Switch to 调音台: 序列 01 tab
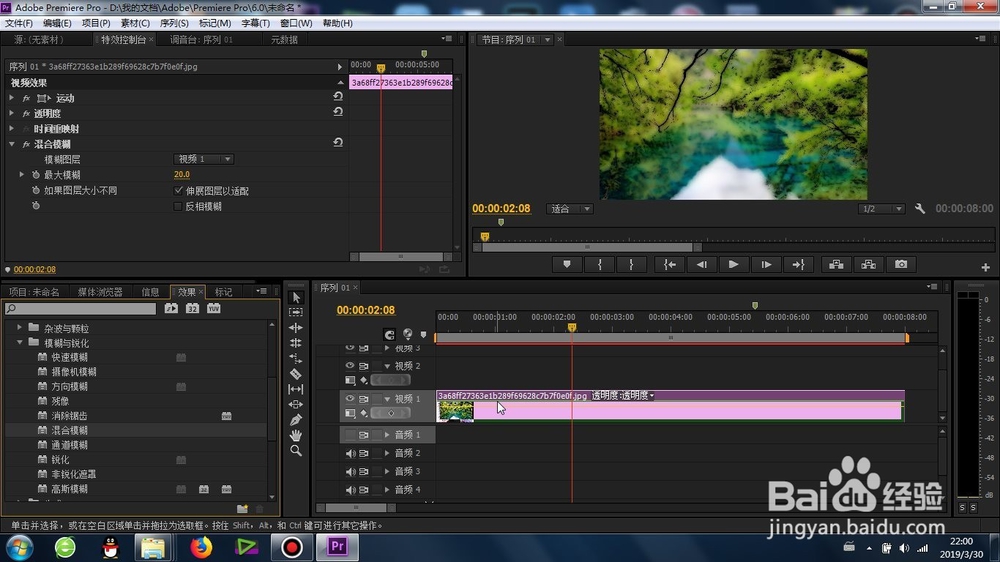Image resolution: width=1000 pixels, height=562 pixels. point(202,40)
